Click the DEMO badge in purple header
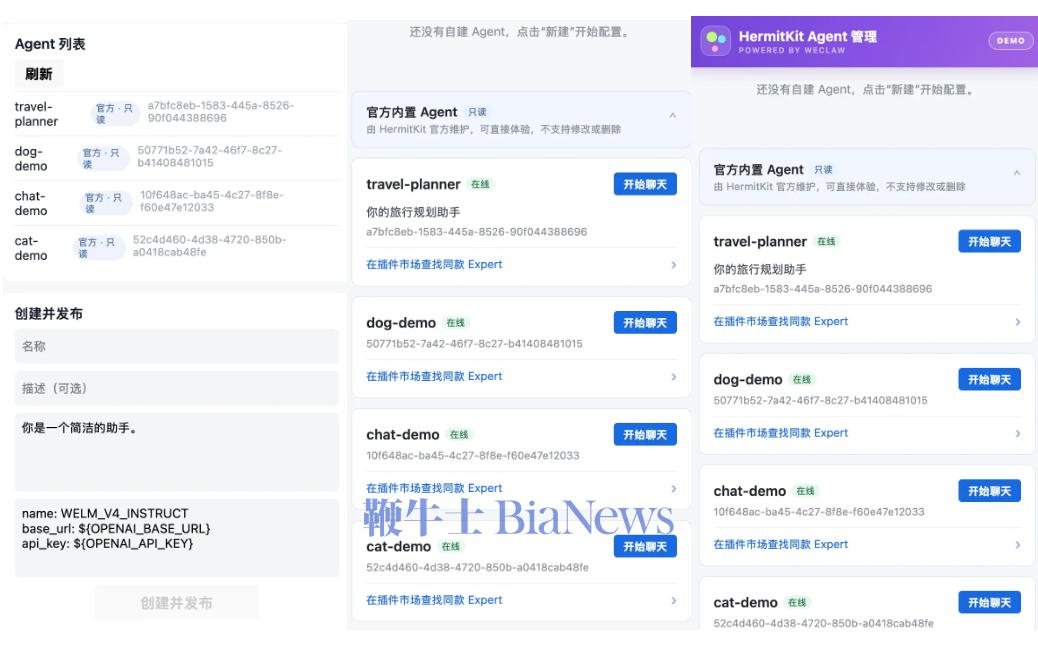Screen dimensions: 1038x648 pos(1010,40)
